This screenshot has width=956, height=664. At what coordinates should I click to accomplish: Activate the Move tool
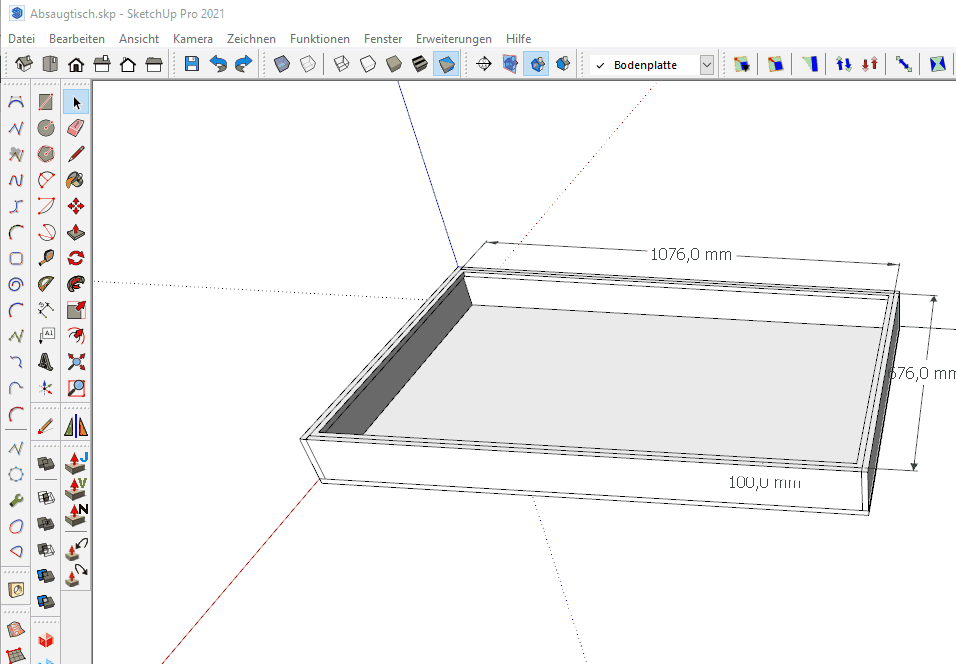coord(76,206)
